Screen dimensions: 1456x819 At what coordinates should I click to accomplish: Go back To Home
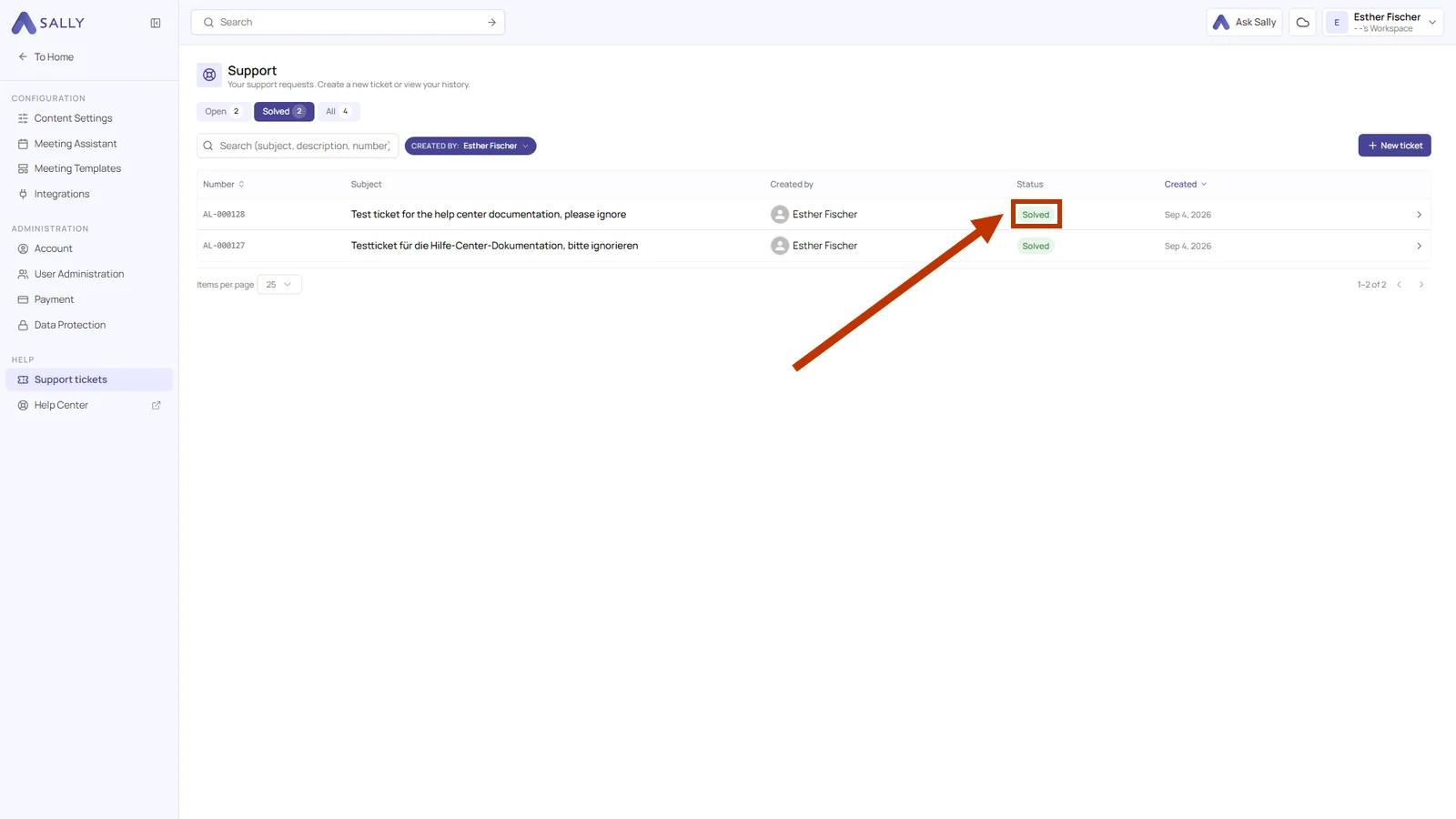[46, 56]
